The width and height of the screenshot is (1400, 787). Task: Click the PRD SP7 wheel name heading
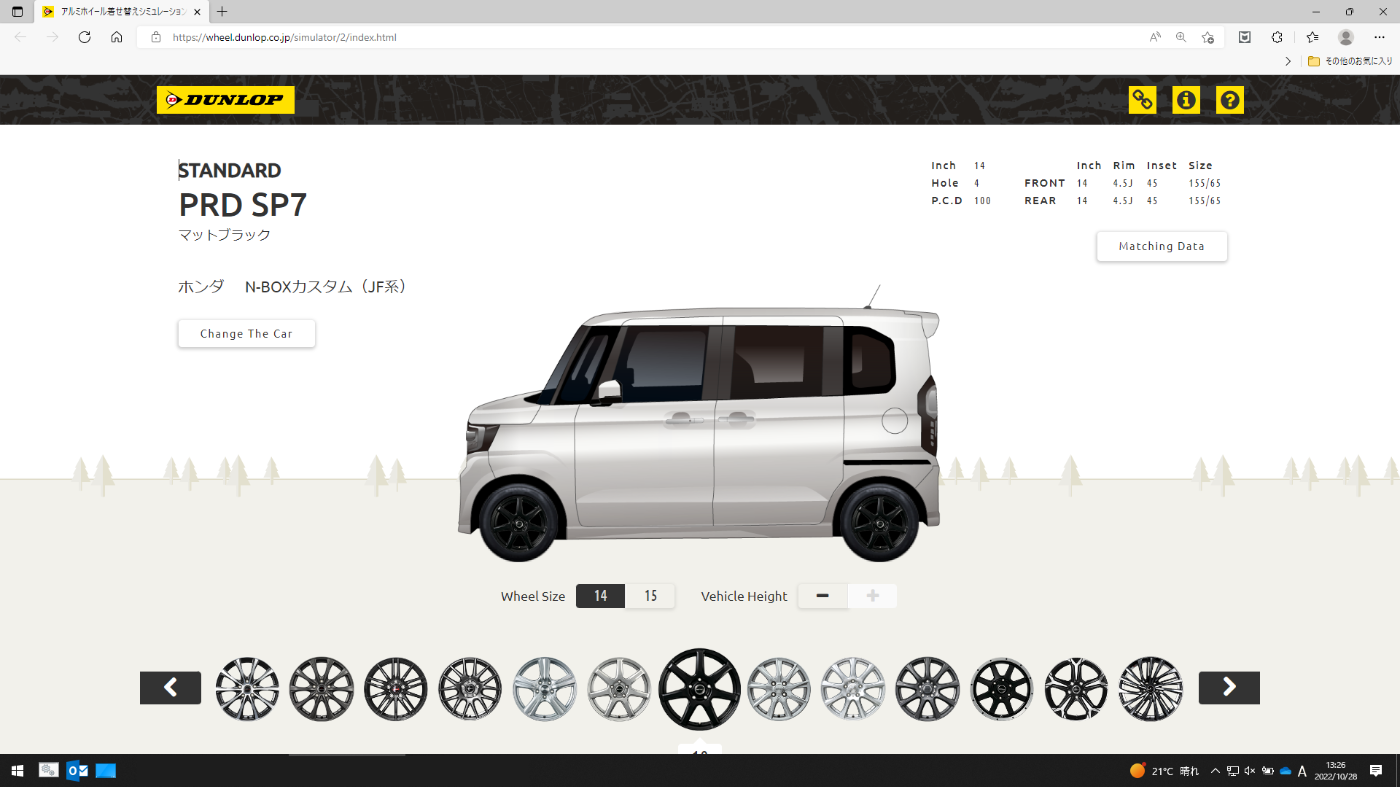(x=243, y=205)
